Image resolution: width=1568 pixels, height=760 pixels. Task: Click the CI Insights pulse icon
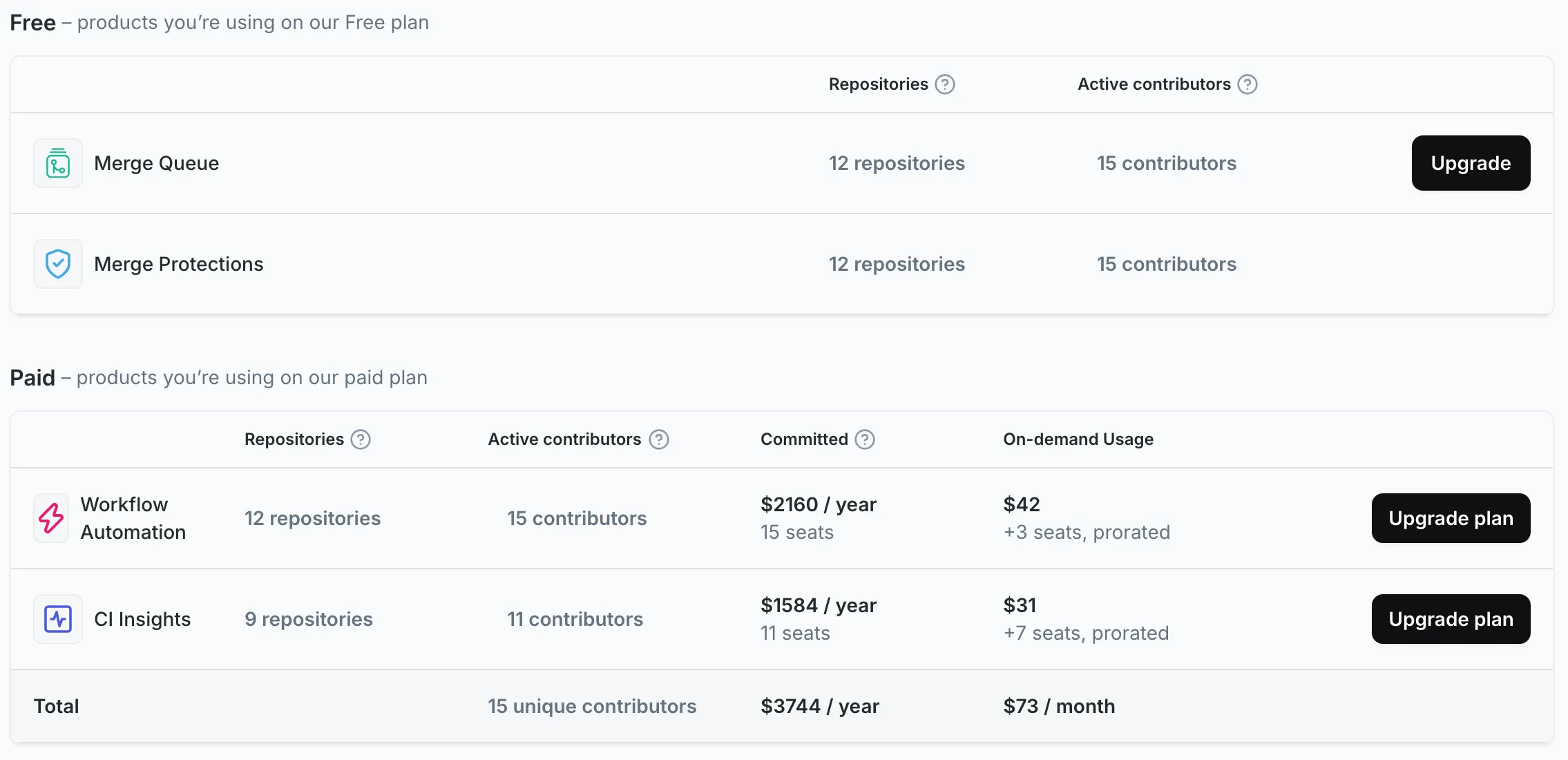(x=58, y=619)
